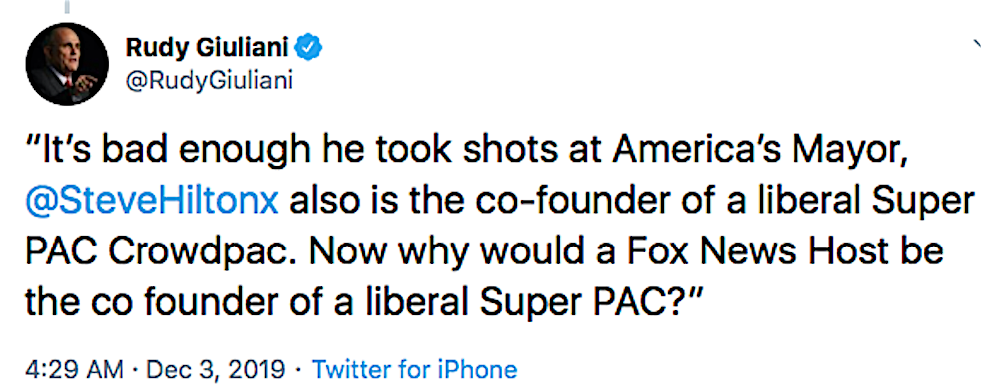Open the tweet options chevron at top right
The image size is (981, 388).
977,44
